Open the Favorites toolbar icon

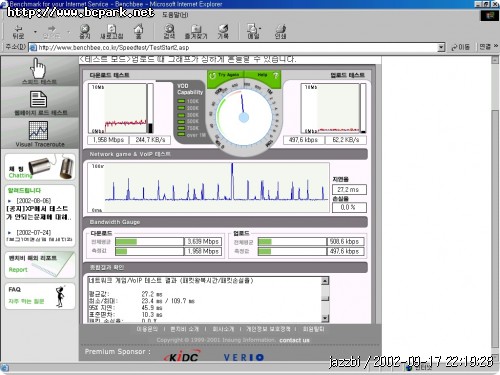point(196,31)
